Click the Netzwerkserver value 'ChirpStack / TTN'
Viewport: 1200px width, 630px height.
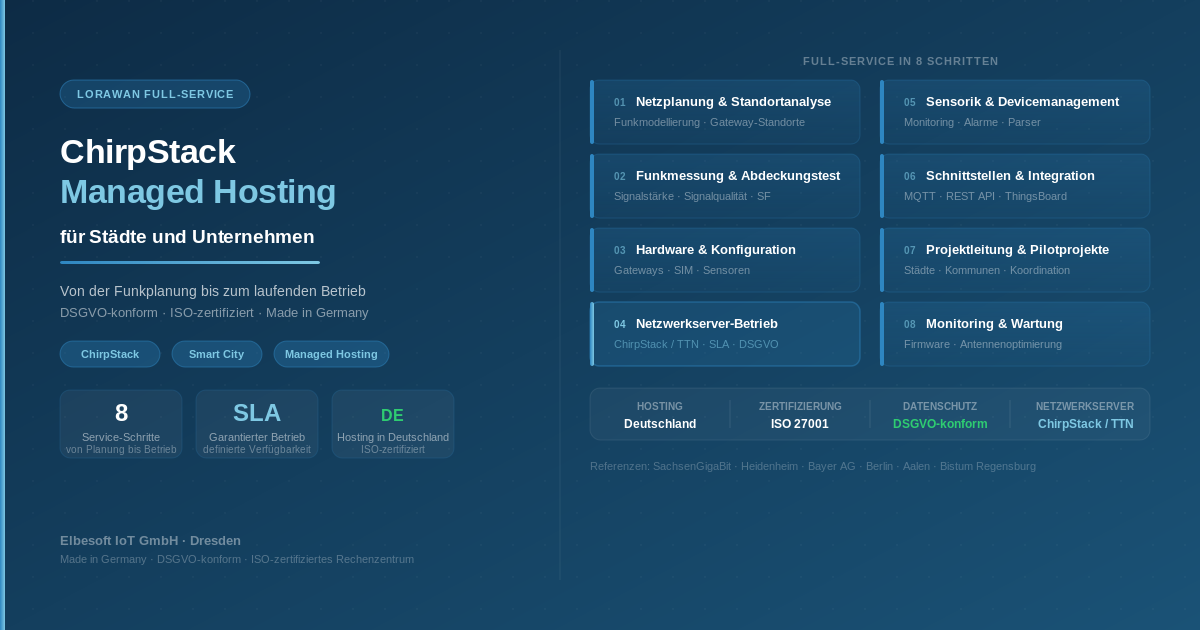(1086, 424)
